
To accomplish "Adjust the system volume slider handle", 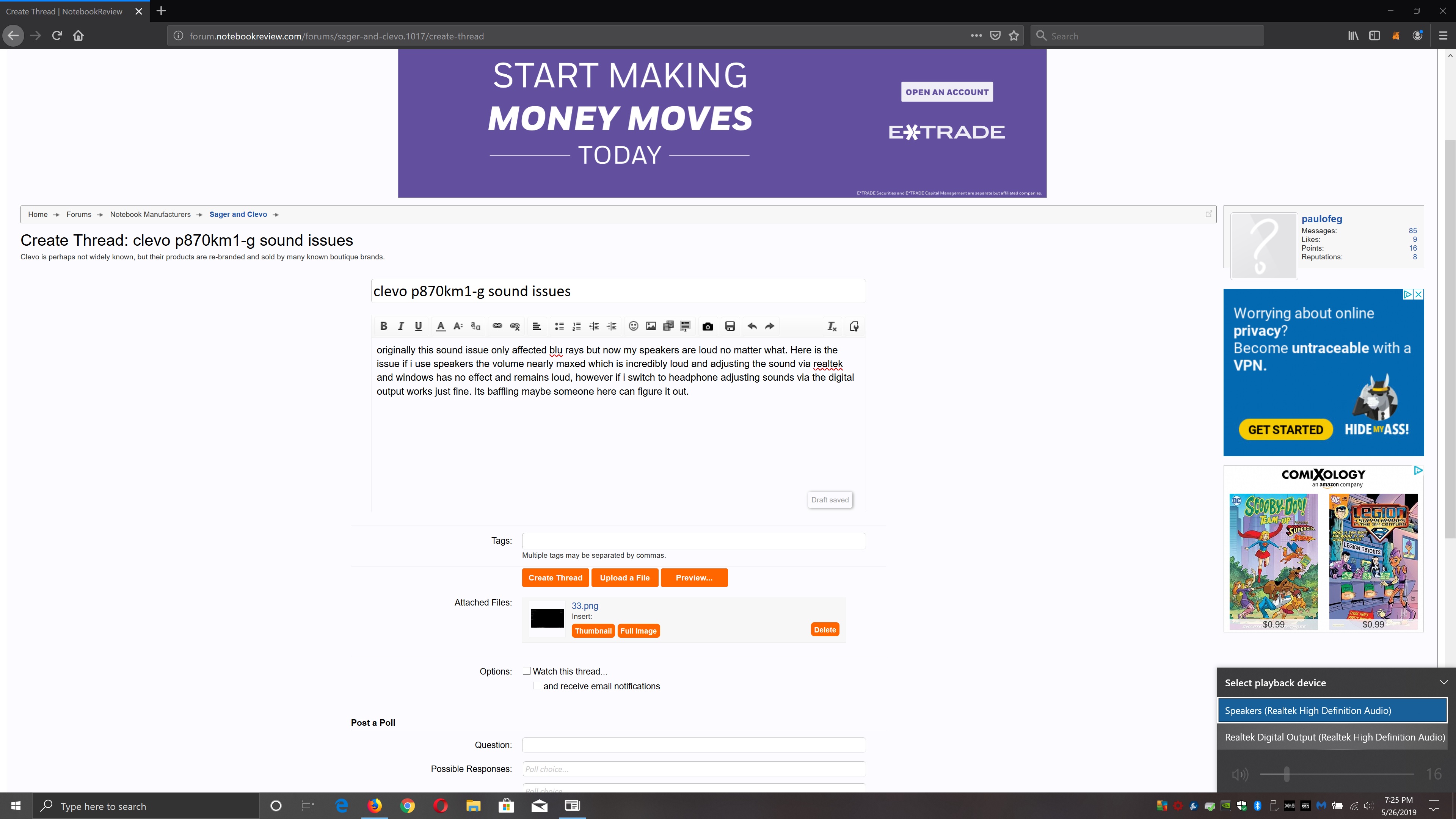I will coord(1287,774).
